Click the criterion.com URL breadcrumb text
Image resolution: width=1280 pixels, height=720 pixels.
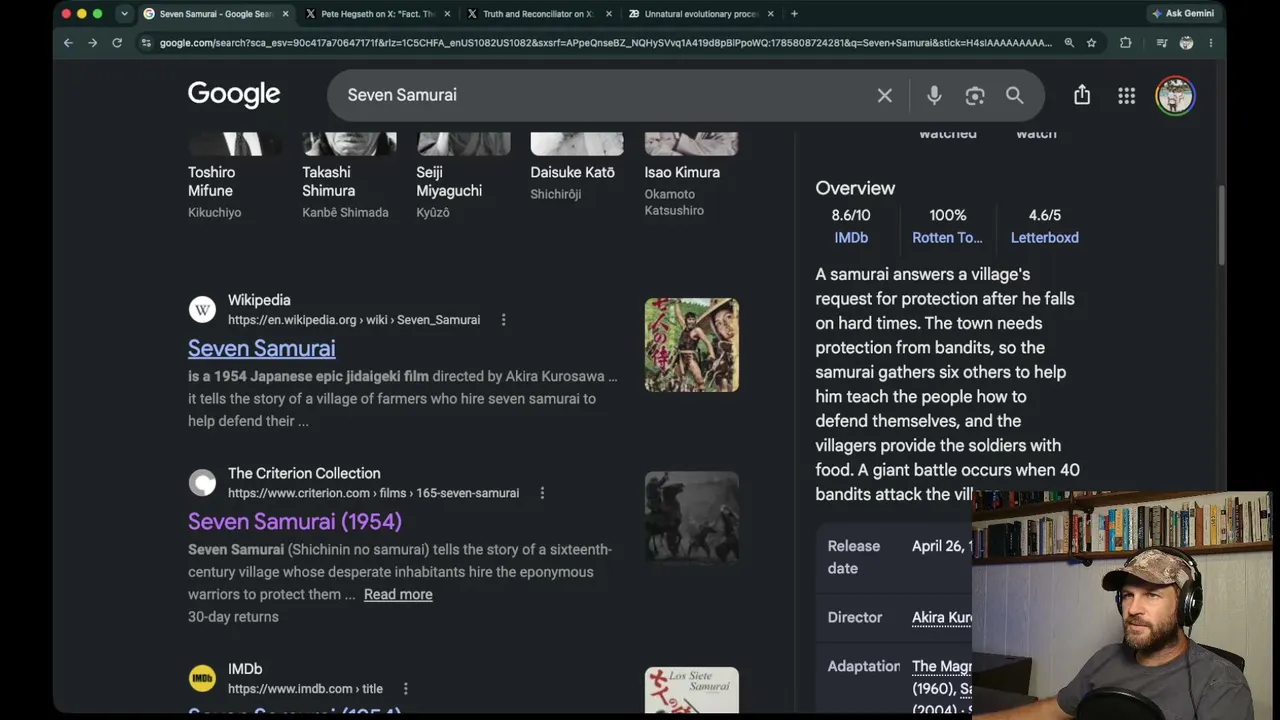(374, 493)
